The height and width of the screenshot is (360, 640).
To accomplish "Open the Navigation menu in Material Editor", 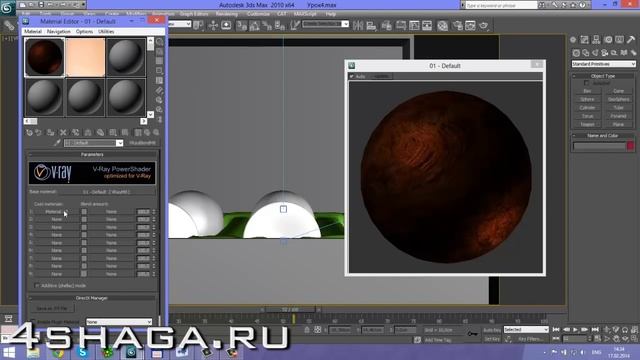I will 58,31.
